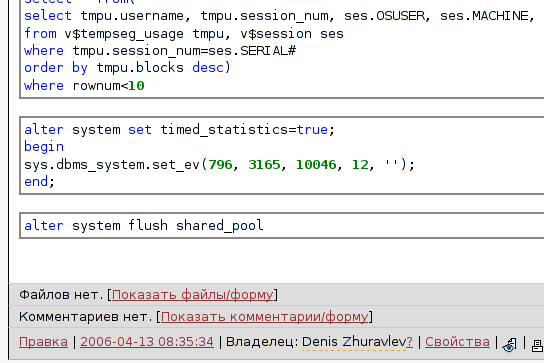Click inside the flush shared_pool code box
The height and width of the screenshot is (363, 544).
pyautogui.click(x=282, y=226)
